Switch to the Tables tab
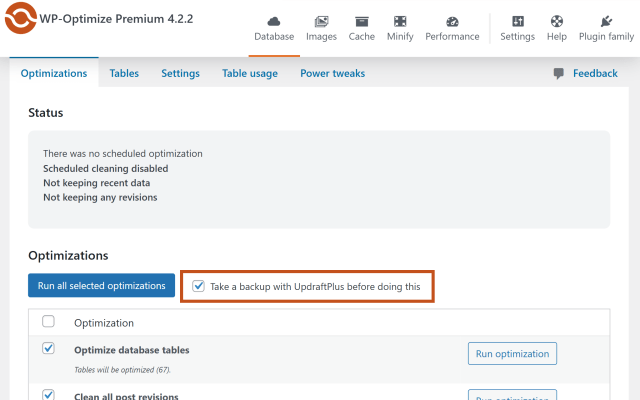The width and height of the screenshot is (640, 400). 124,73
